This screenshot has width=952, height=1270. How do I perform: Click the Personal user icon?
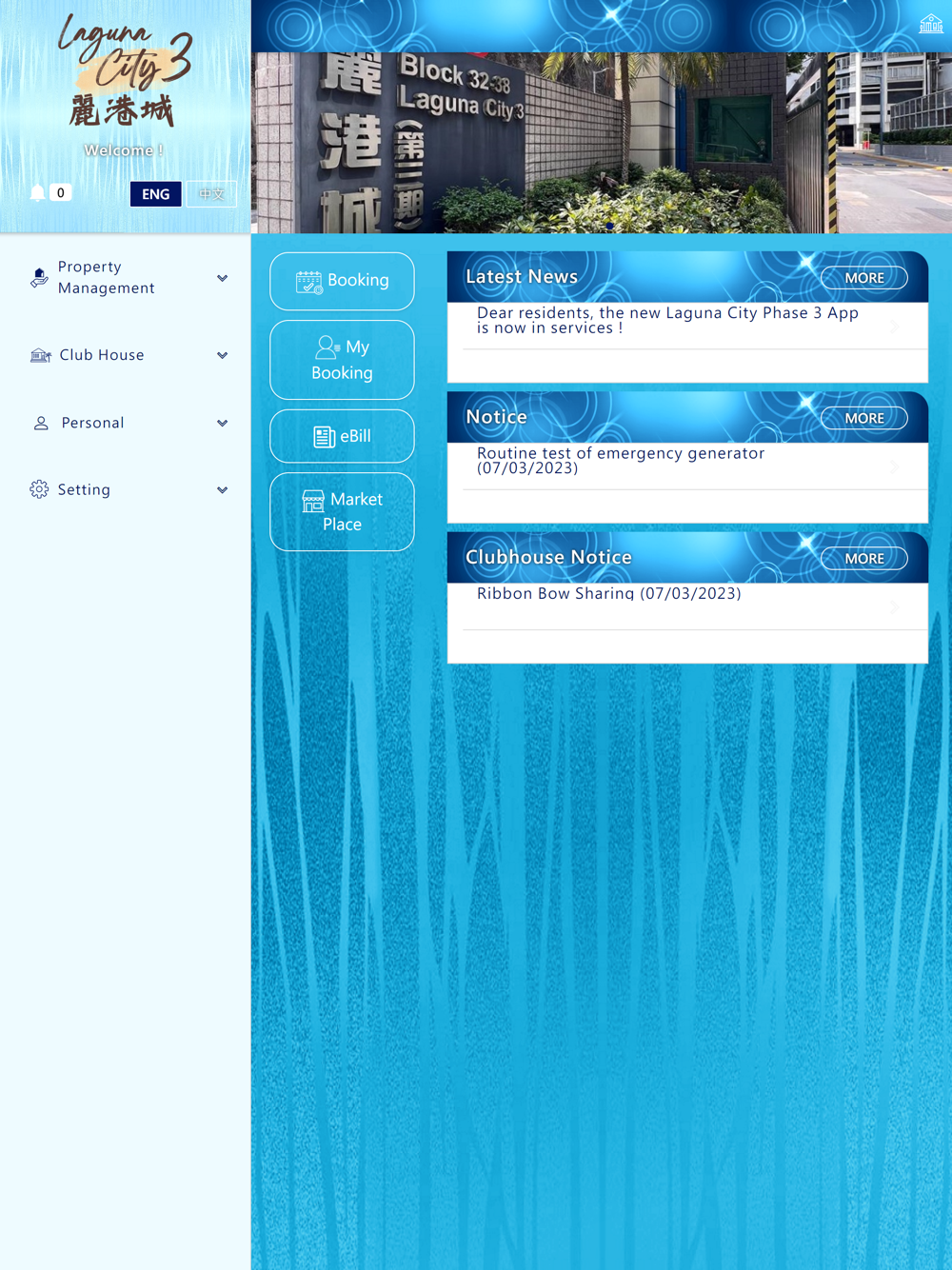(x=41, y=423)
